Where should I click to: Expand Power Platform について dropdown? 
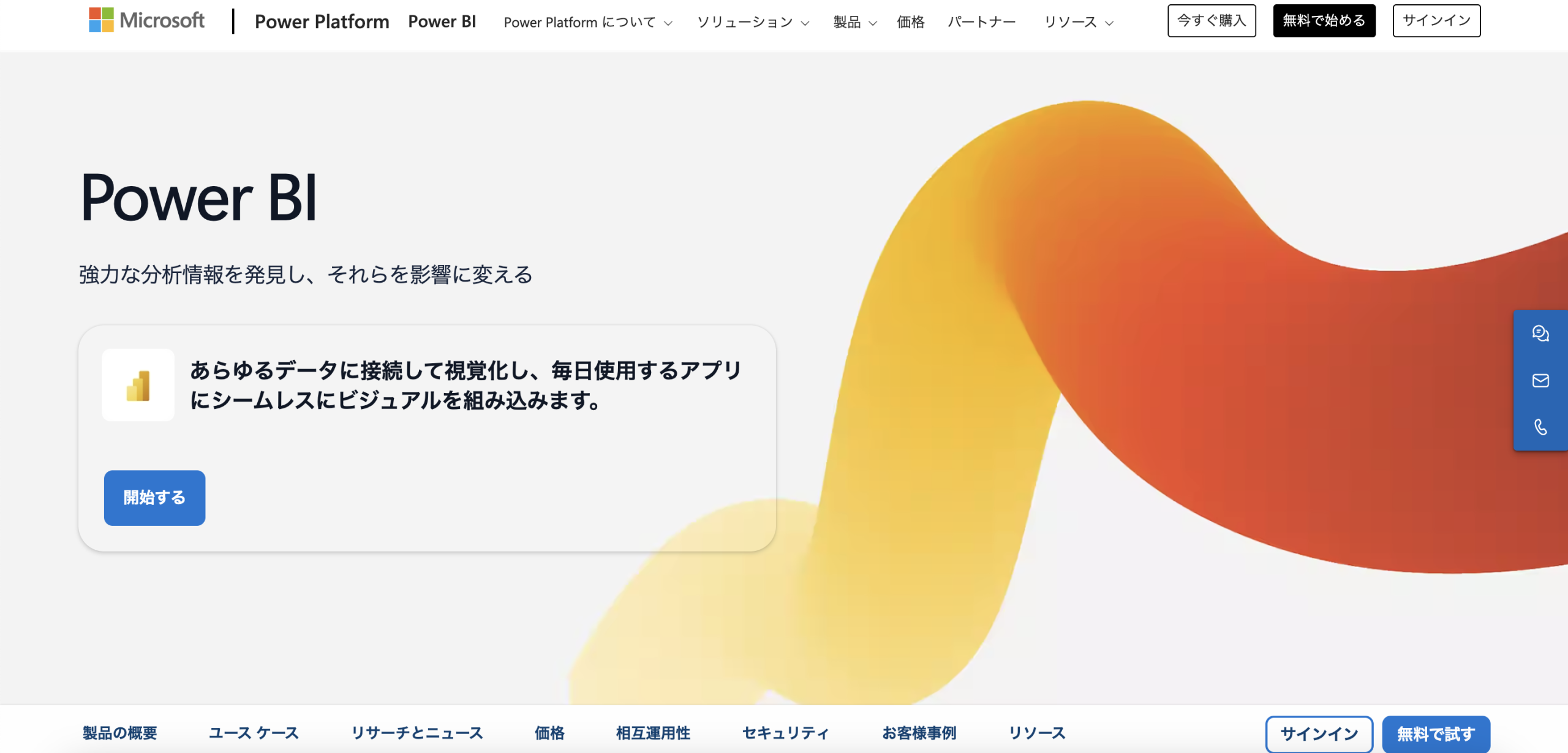(587, 23)
